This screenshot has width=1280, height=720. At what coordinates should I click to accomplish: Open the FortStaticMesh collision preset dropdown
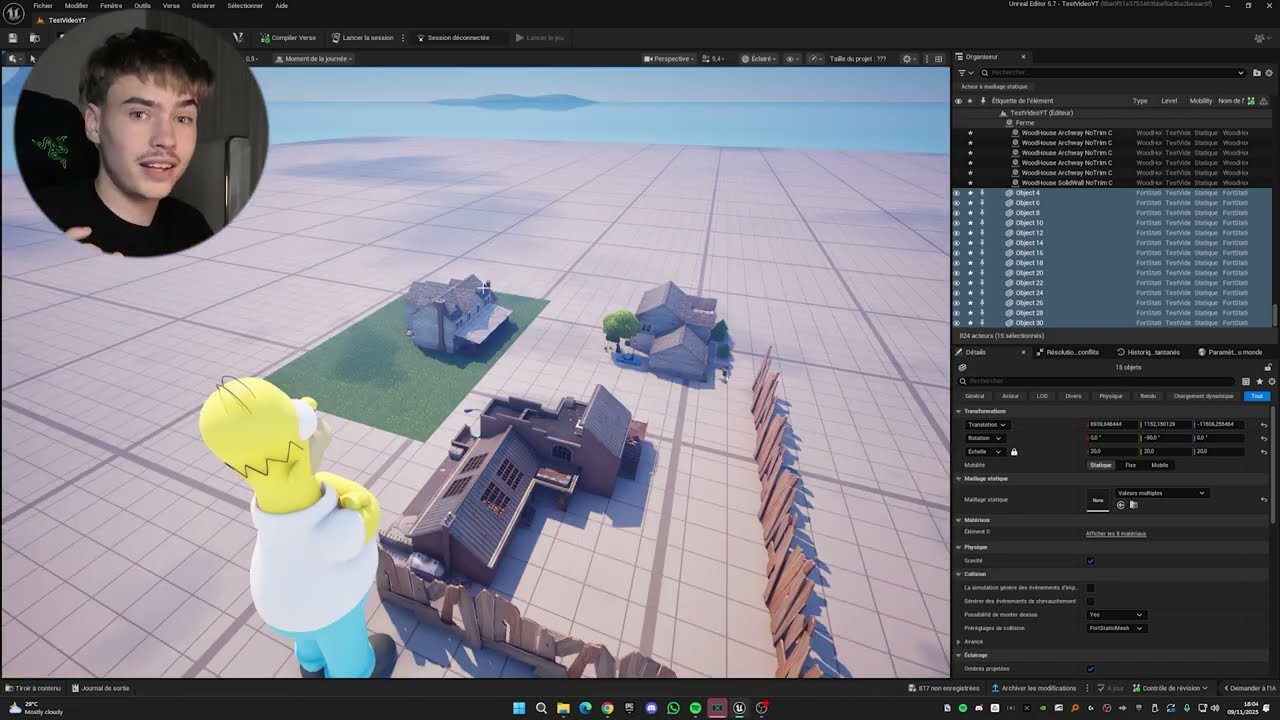click(x=1115, y=628)
